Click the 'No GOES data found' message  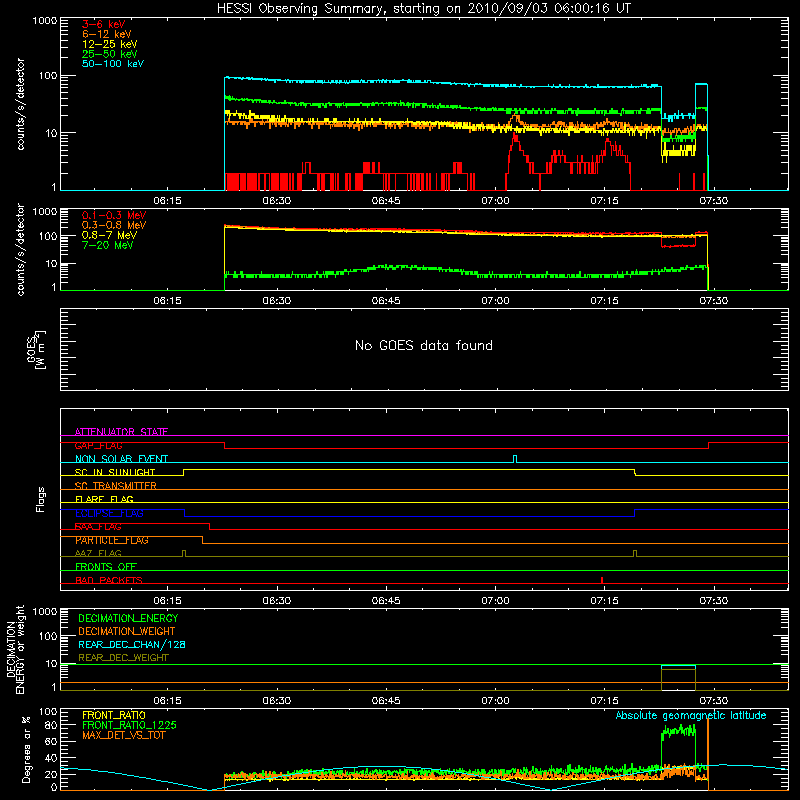tap(423, 345)
